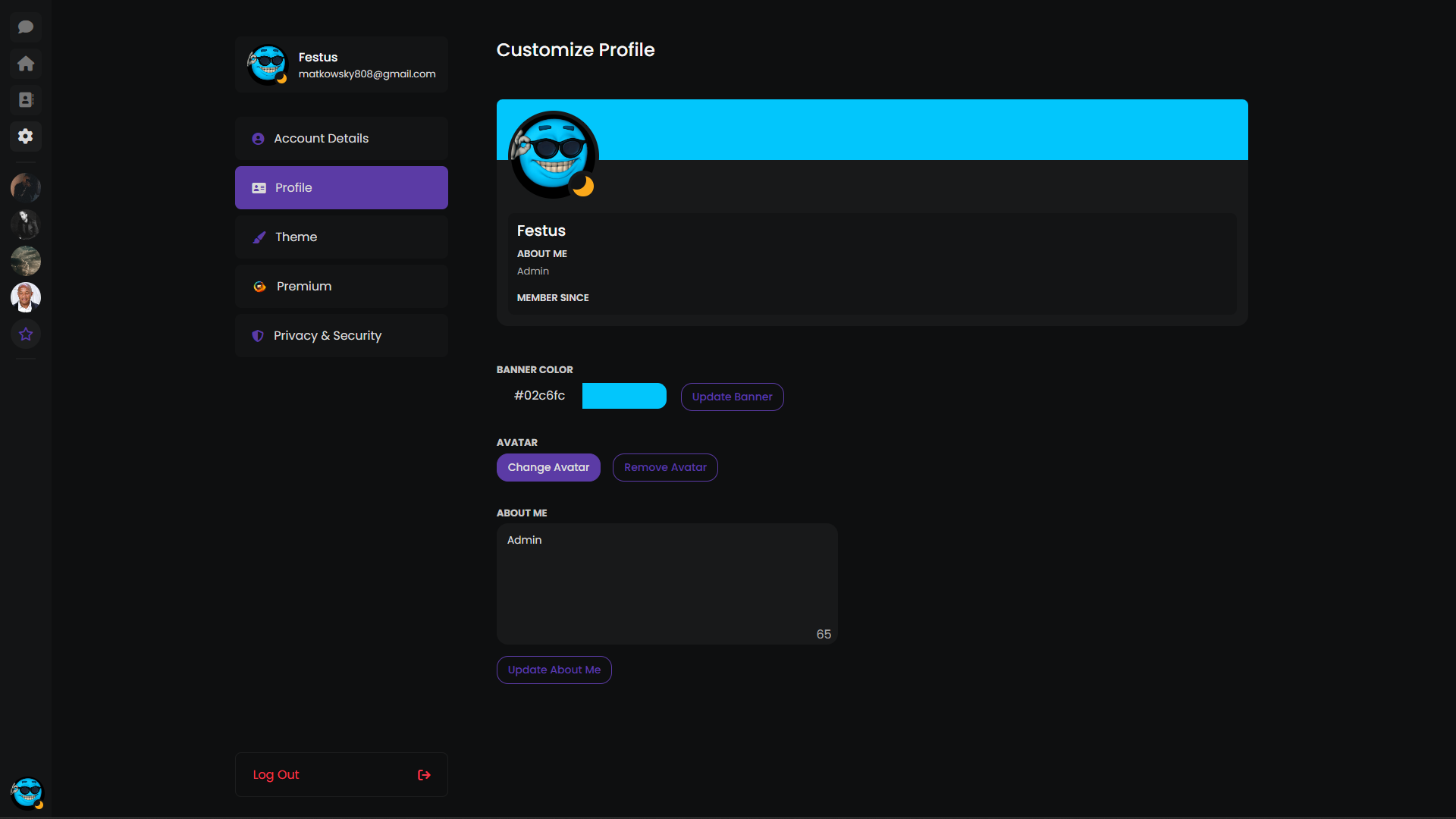Go to the home icon in sidebar
The height and width of the screenshot is (819, 1456).
click(x=26, y=64)
